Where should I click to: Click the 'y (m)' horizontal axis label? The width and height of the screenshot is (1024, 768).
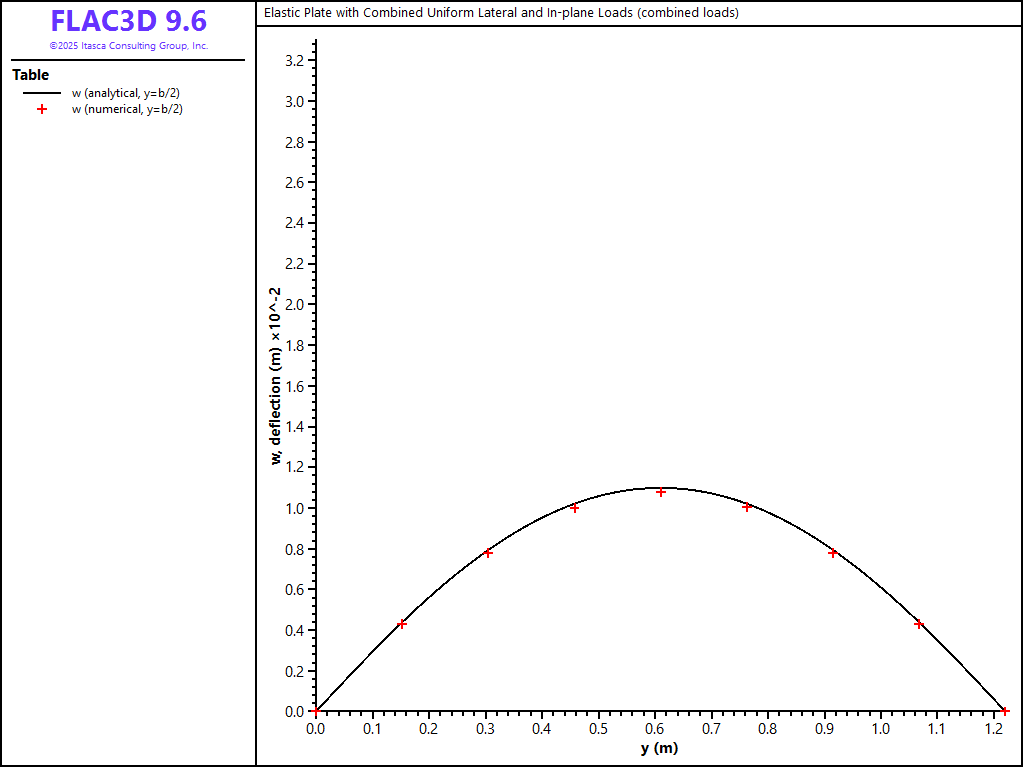[659, 749]
